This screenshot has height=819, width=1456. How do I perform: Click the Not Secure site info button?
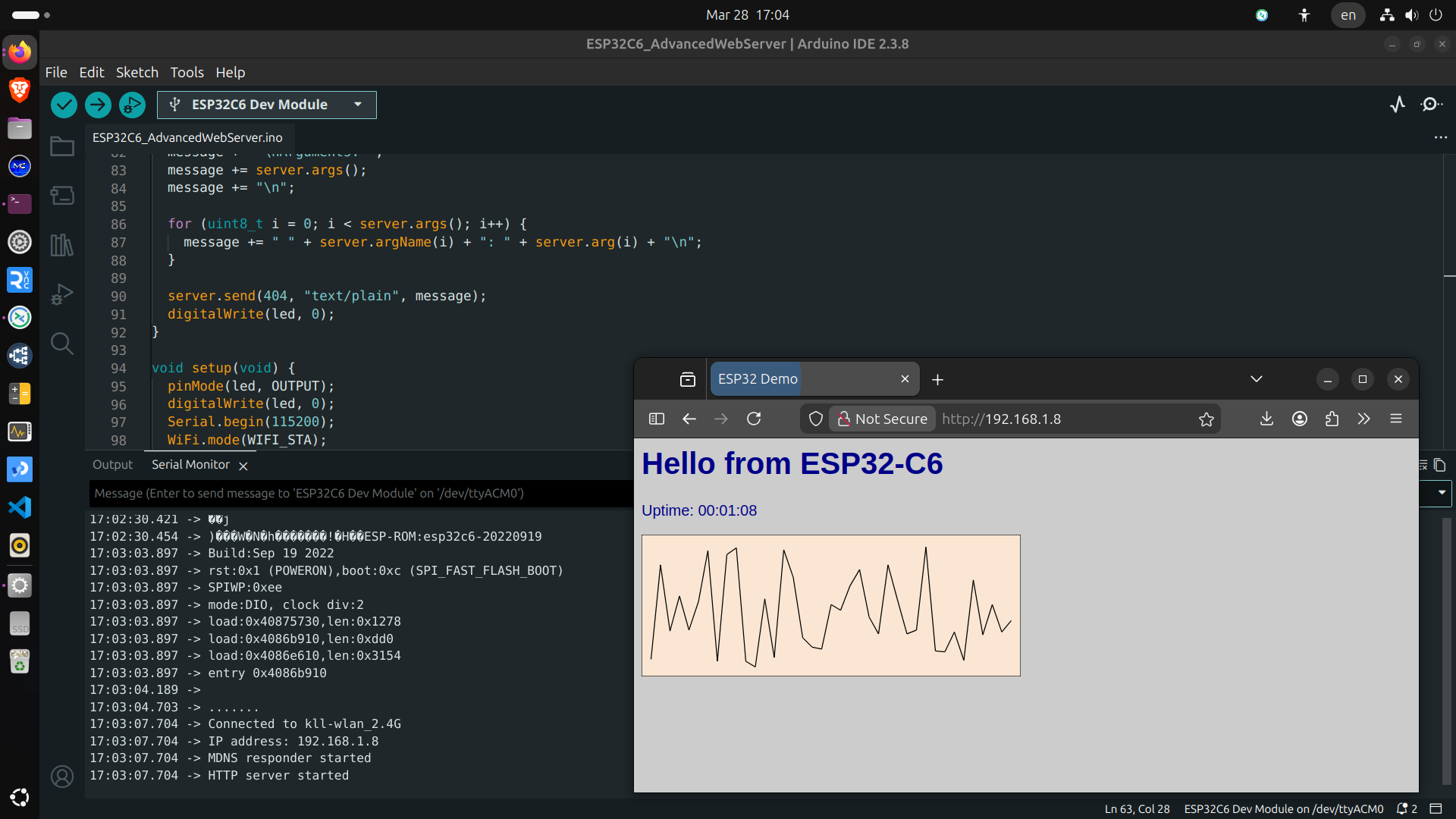pyautogui.click(x=883, y=419)
